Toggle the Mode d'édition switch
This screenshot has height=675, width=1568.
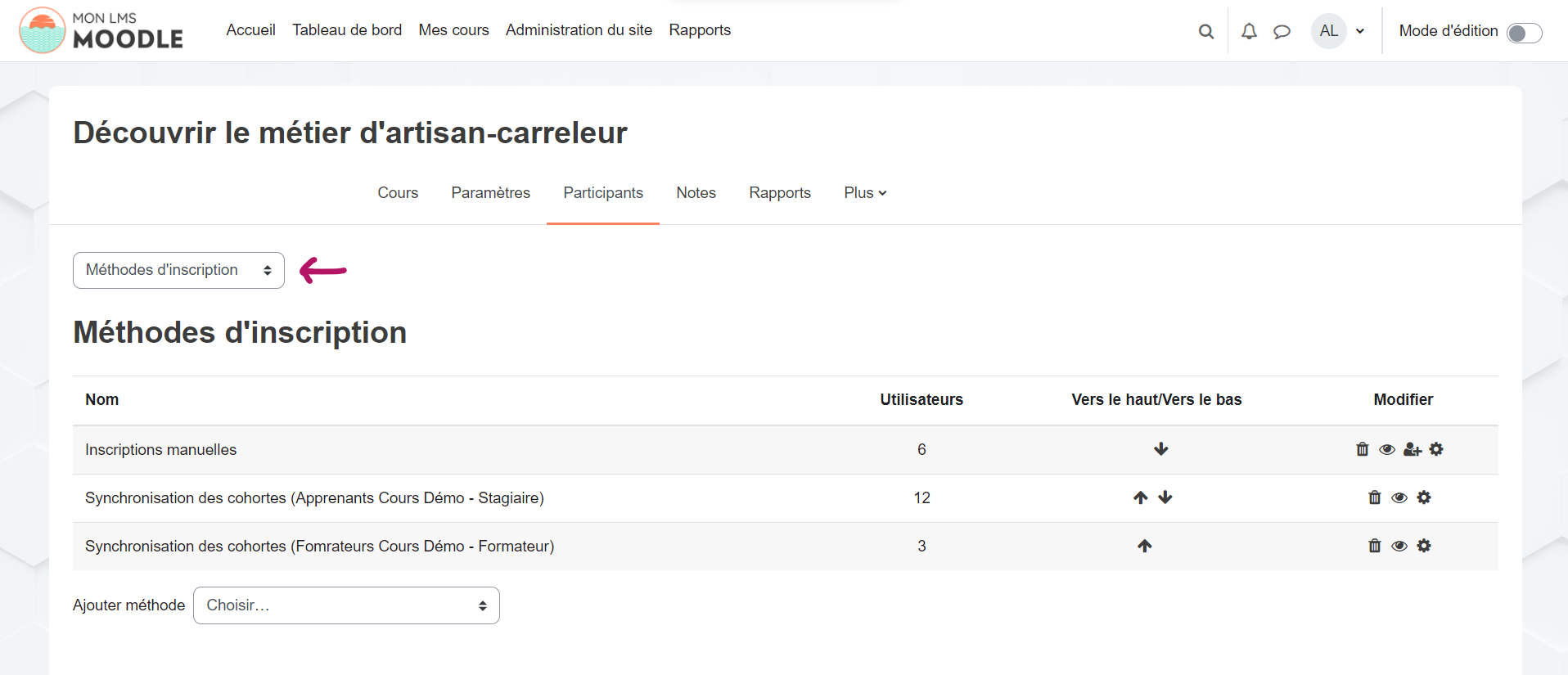coord(1524,33)
